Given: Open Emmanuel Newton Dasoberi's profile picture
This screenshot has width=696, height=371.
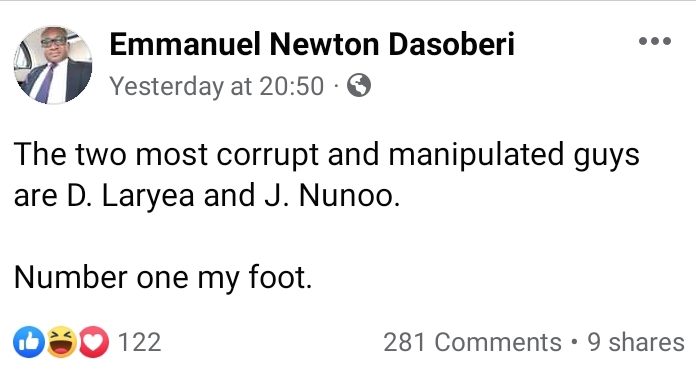Looking at the screenshot, I should (x=53, y=65).
